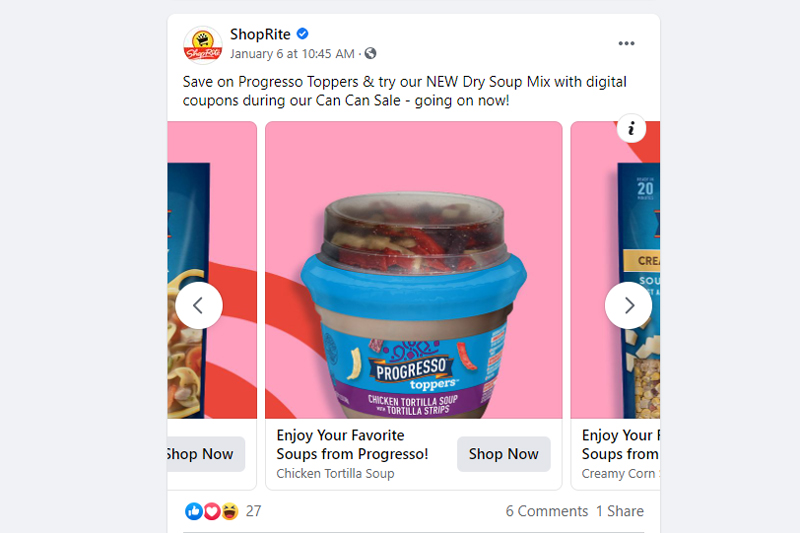Click the public globe audience icon
Image resolution: width=800 pixels, height=533 pixels.
[370, 53]
